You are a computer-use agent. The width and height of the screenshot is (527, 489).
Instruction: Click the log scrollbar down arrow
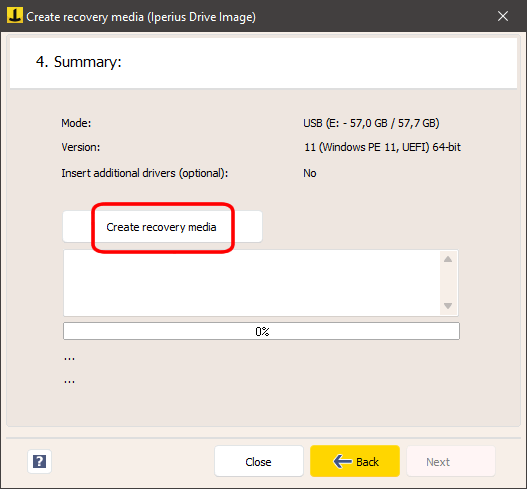[x=448, y=306]
